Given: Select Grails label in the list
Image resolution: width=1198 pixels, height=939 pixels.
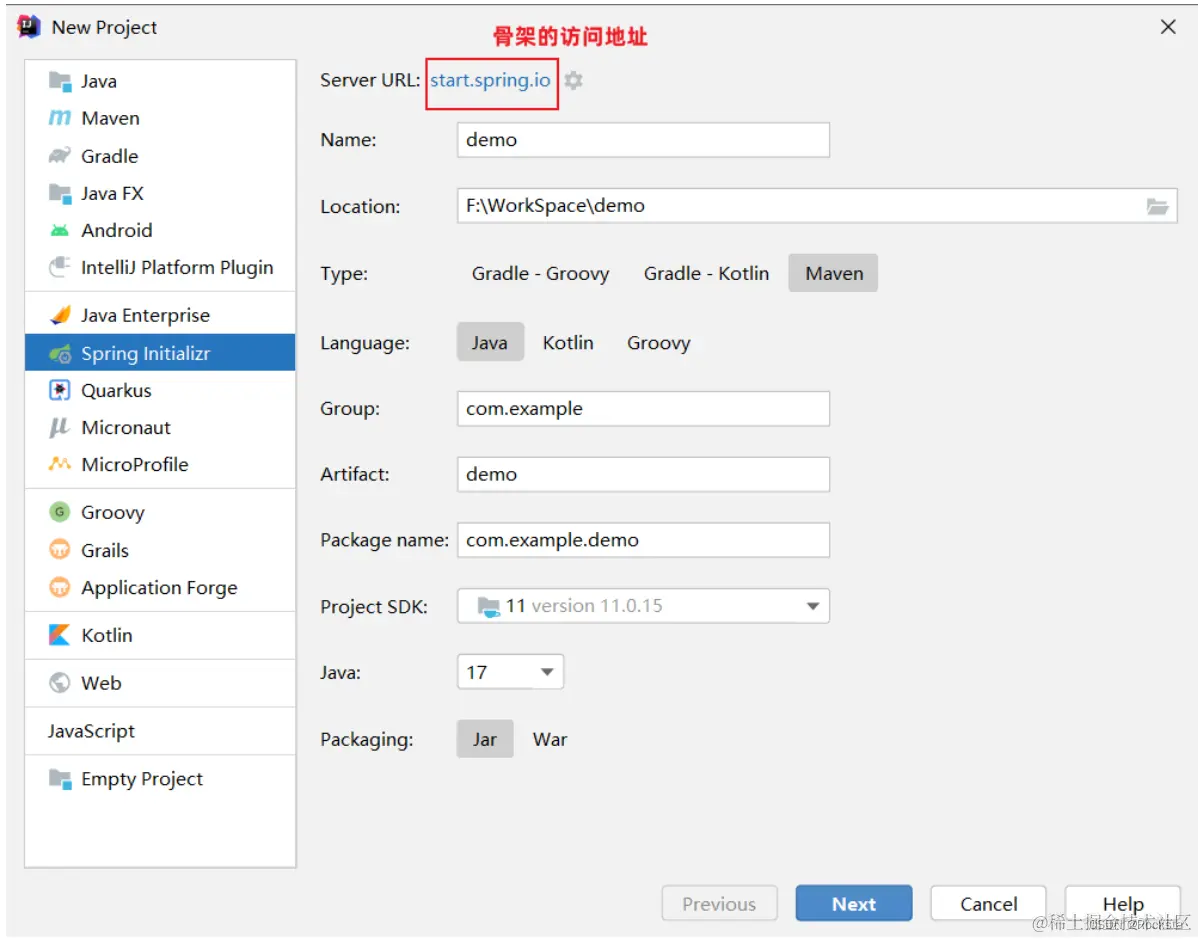Looking at the screenshot, I should 105,549.
